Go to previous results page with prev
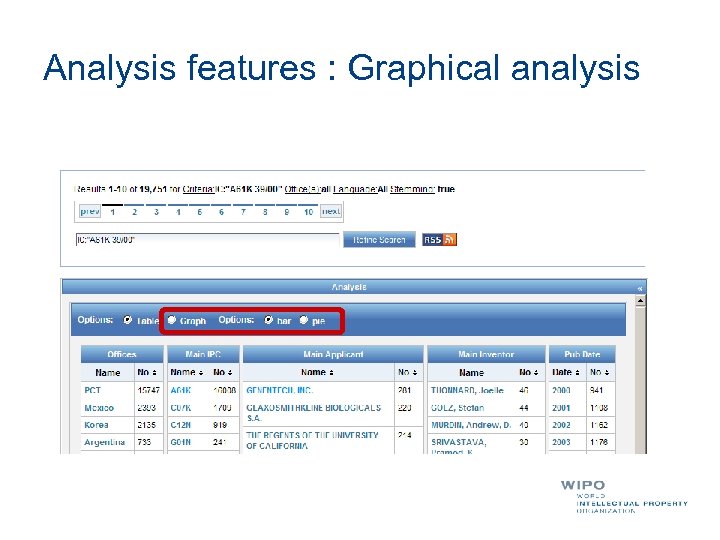 pyautogui.click(x=90, y=211)
